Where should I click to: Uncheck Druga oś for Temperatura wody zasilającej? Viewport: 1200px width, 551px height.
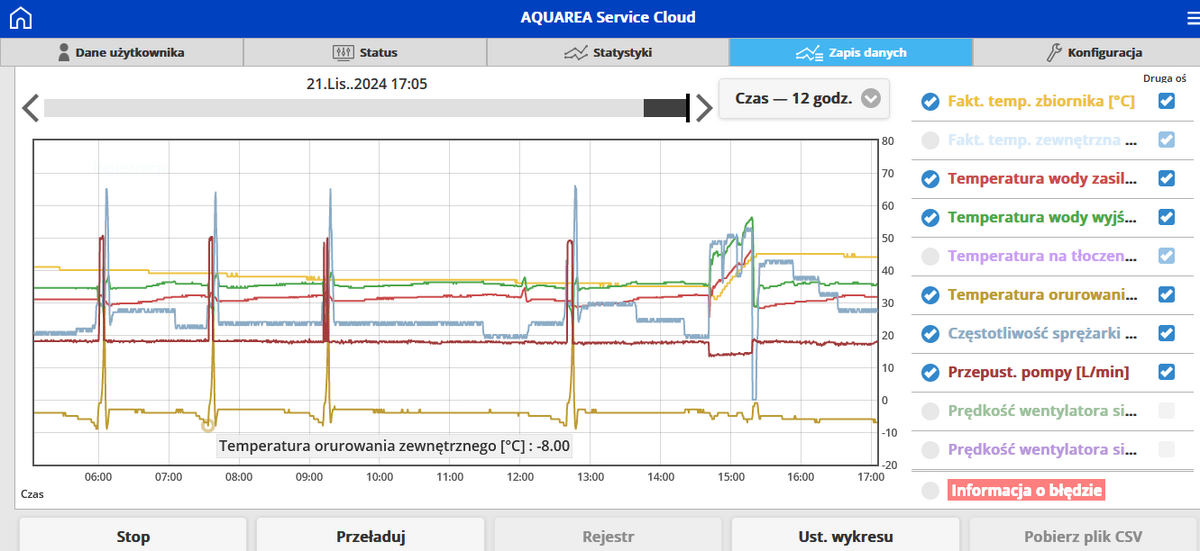(1166, 178)
